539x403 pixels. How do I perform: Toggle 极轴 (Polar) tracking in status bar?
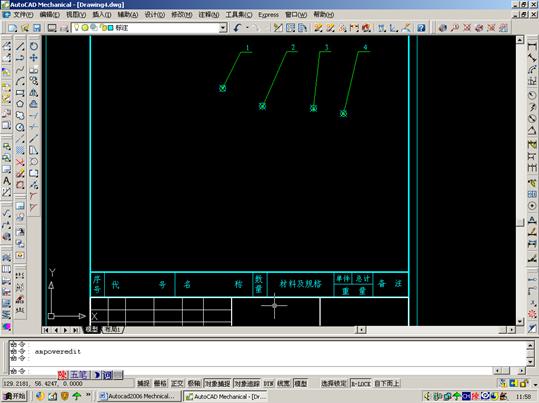194,383
